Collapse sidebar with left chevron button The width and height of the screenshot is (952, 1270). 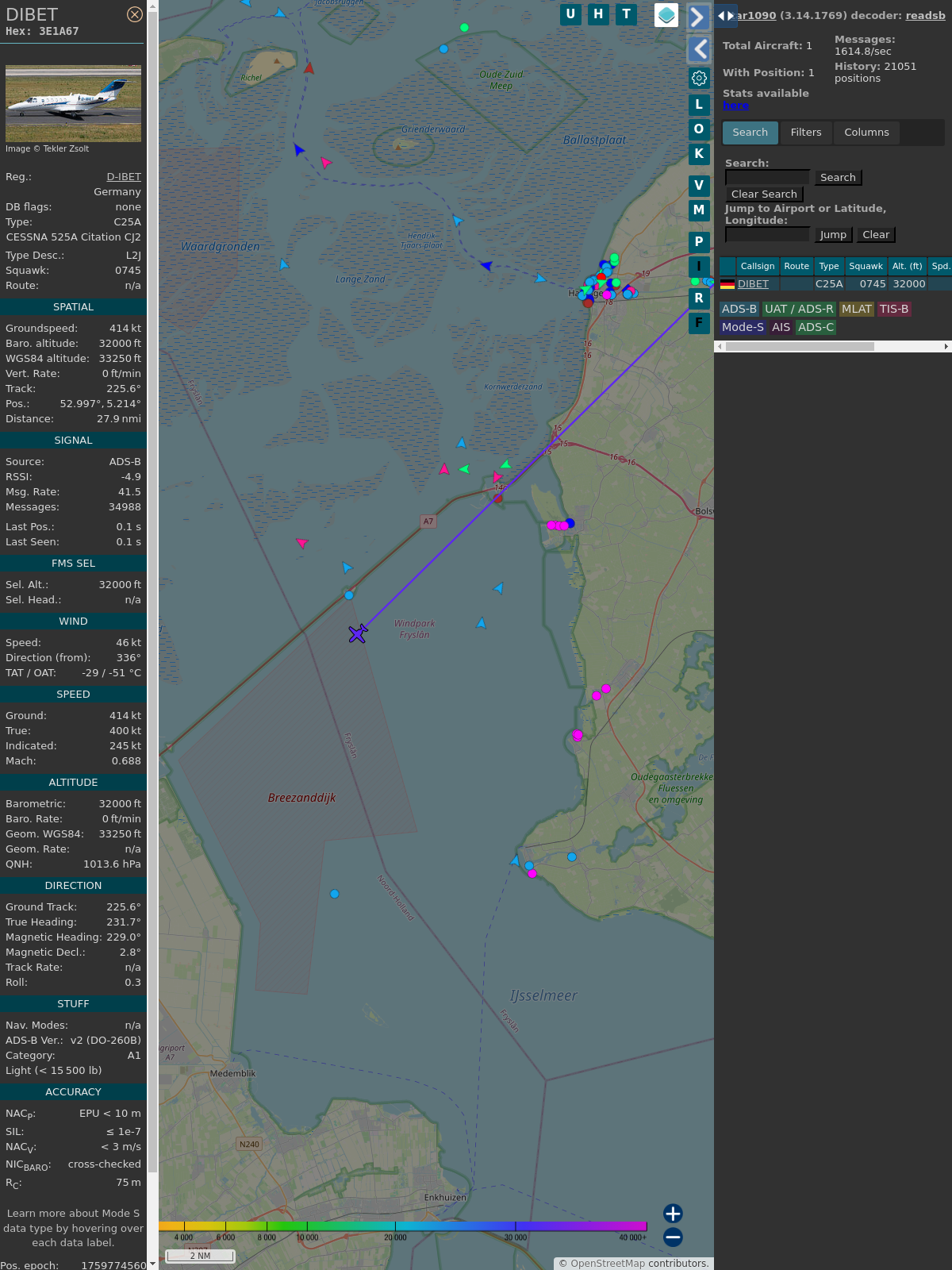698,49
